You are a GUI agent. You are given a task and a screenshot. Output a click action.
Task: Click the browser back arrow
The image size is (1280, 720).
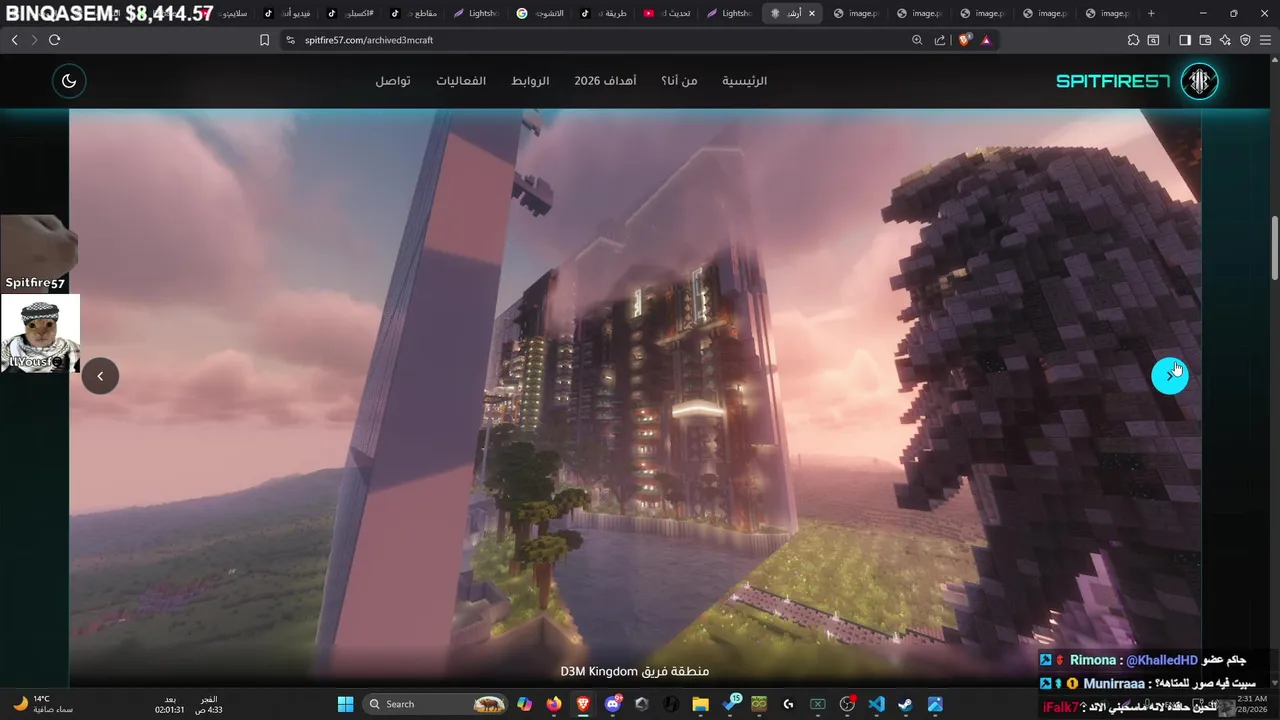14,40
